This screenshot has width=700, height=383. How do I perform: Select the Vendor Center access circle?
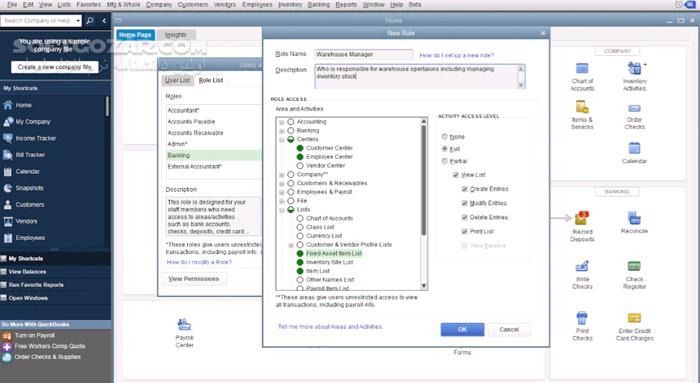[x=300, y=166]
